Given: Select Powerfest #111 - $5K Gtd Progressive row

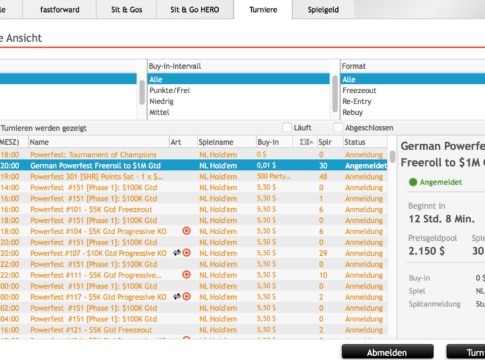Looking at the screenshot, I should 193,275.
